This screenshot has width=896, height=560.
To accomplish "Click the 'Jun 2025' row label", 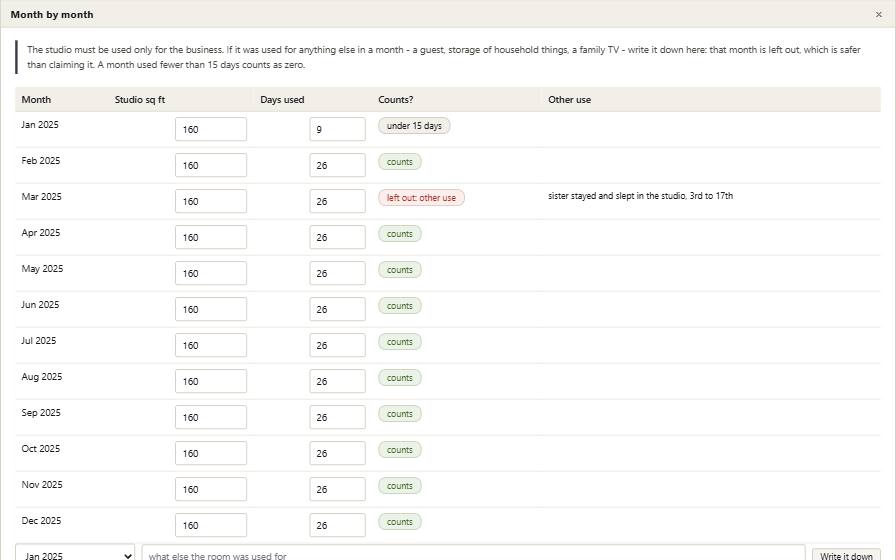I will tap(40, 305).
